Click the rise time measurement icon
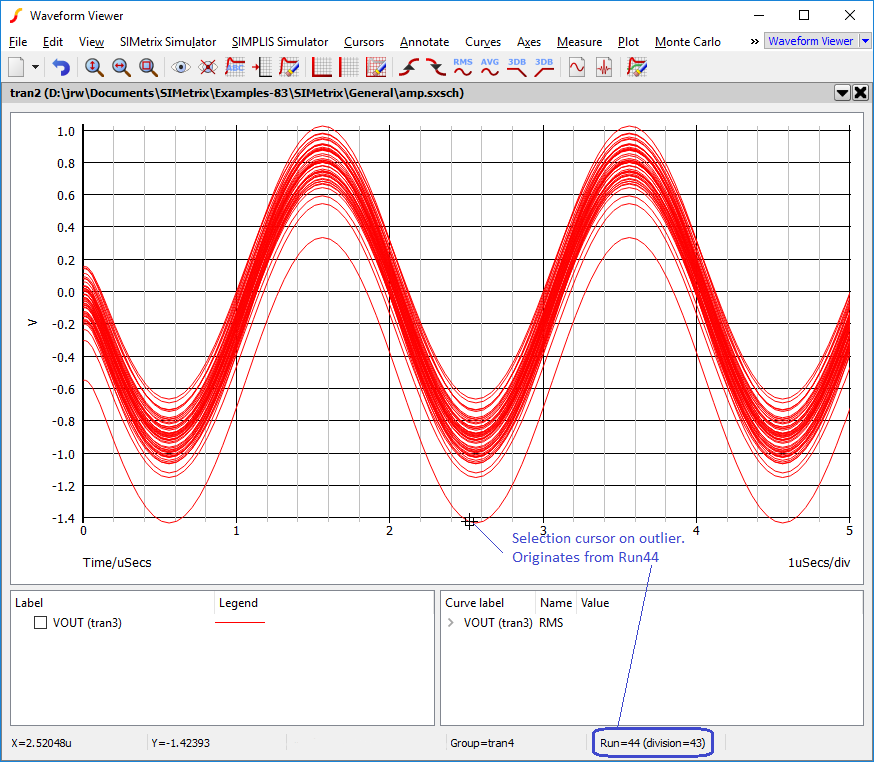Image resolution: width=874 pixels, height=762 pixels. [x=408, y=67]
